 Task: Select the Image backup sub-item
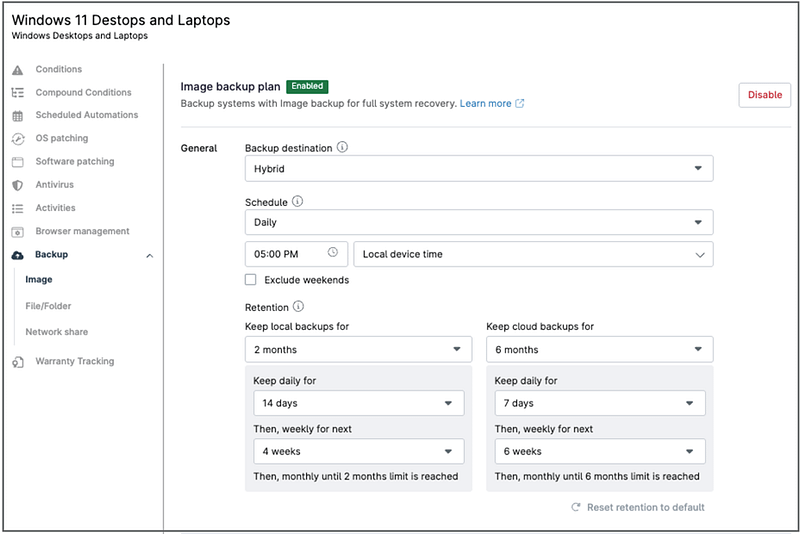pos(39,279)
